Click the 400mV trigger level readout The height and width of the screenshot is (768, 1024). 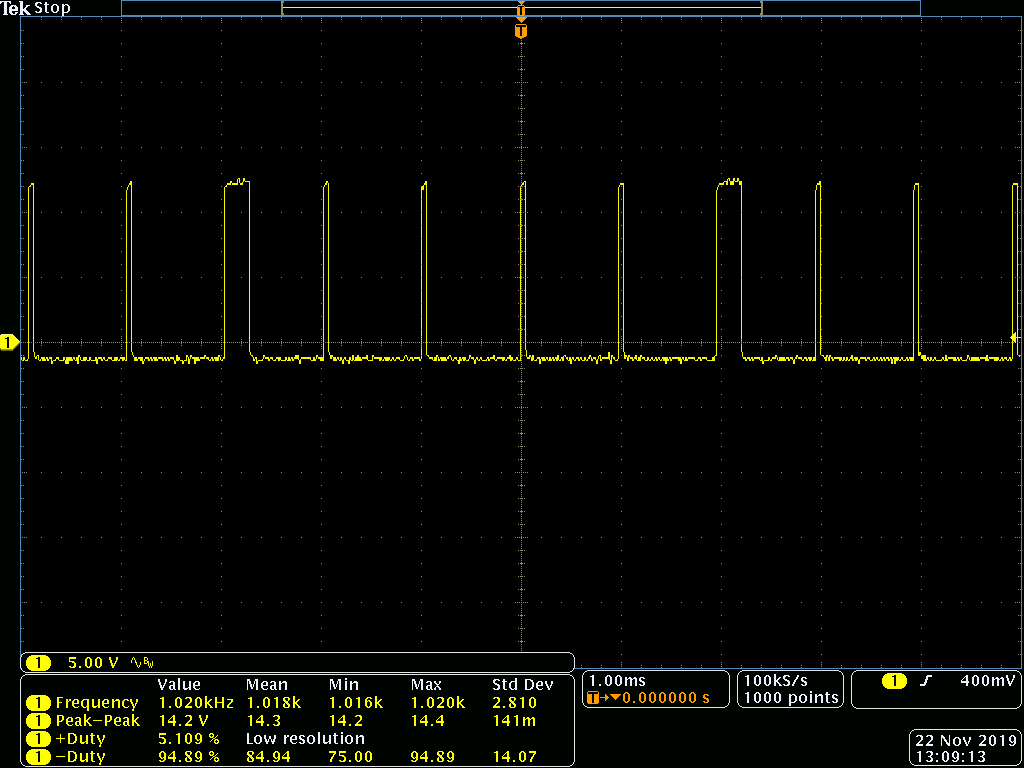tap(988, 681)
